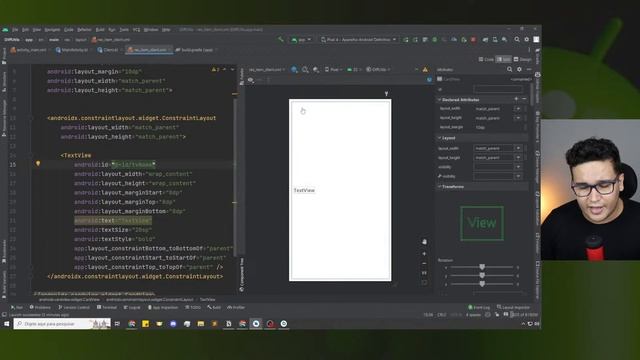Adjust the second rotation slider handle
This screenshot has width=640, height=360.
[x=482, y=276]
